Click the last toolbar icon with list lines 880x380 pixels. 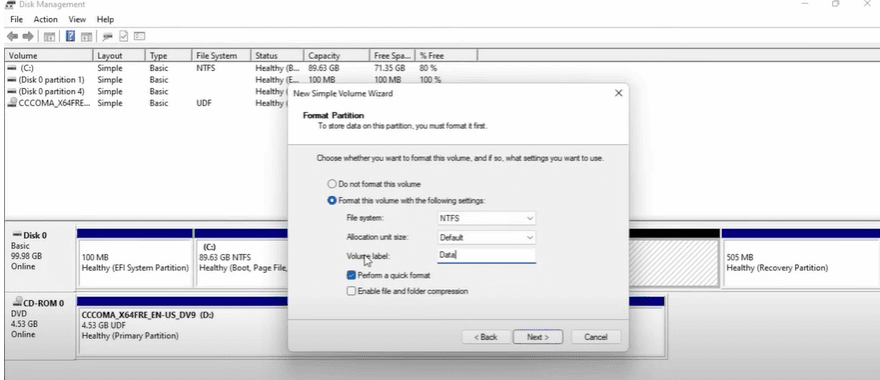(x=139, y=36)
